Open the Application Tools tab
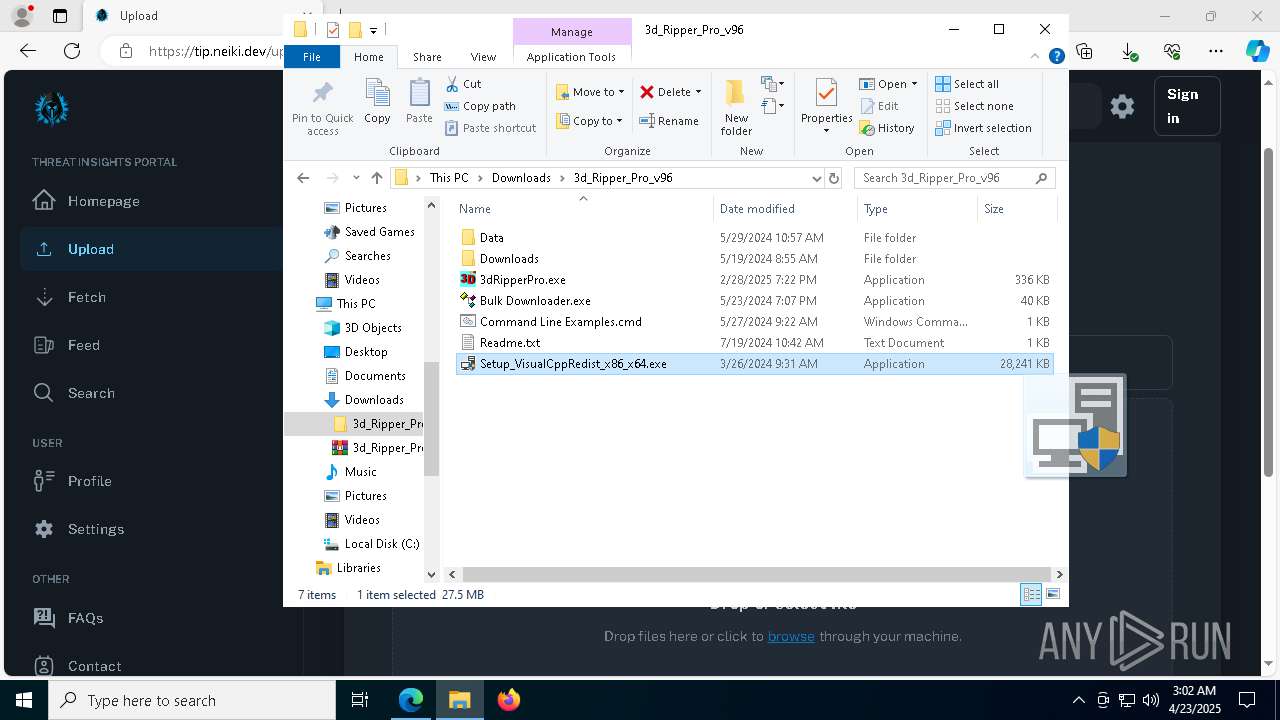 click(x=571, y=57)
